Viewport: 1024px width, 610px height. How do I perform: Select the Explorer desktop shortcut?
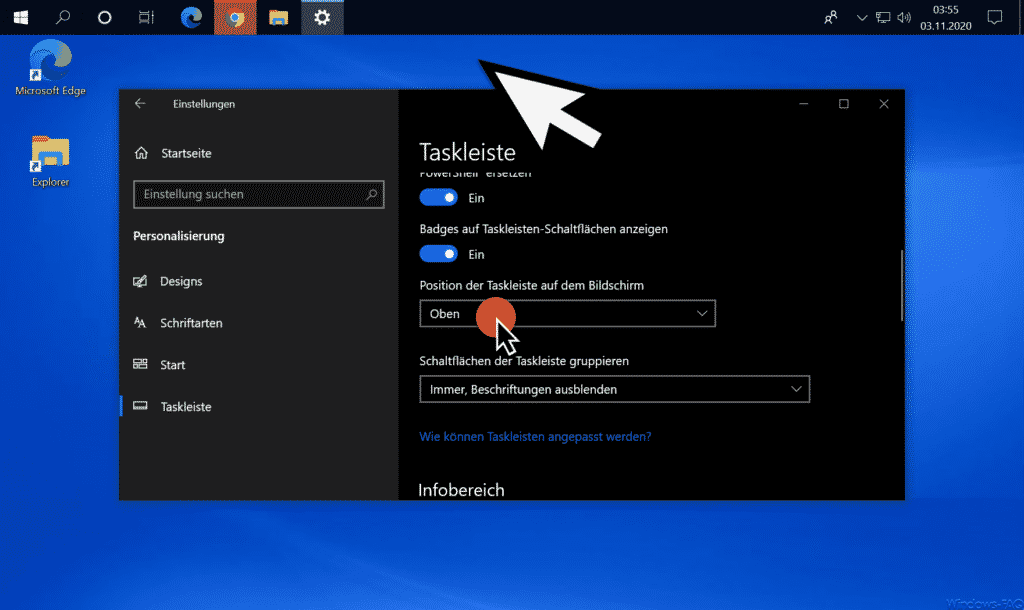click(50, 161)
